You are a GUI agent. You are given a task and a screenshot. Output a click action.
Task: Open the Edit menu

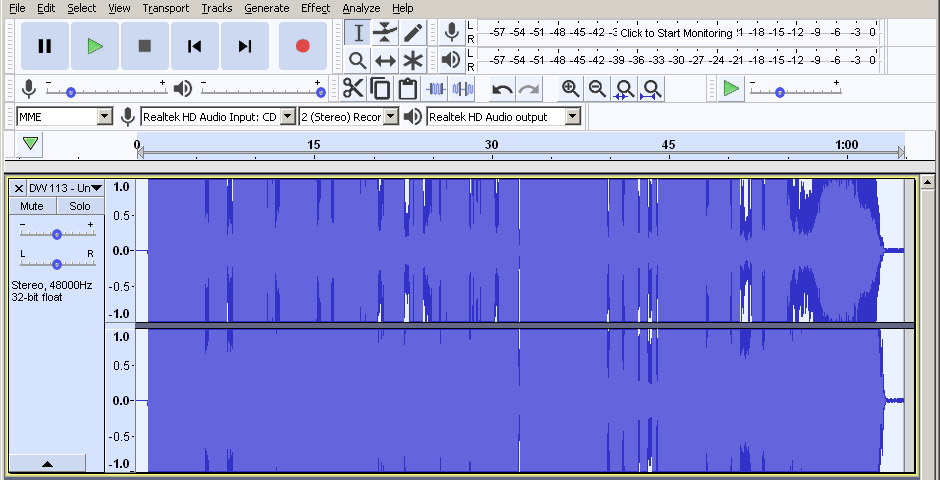coord(46,8)
